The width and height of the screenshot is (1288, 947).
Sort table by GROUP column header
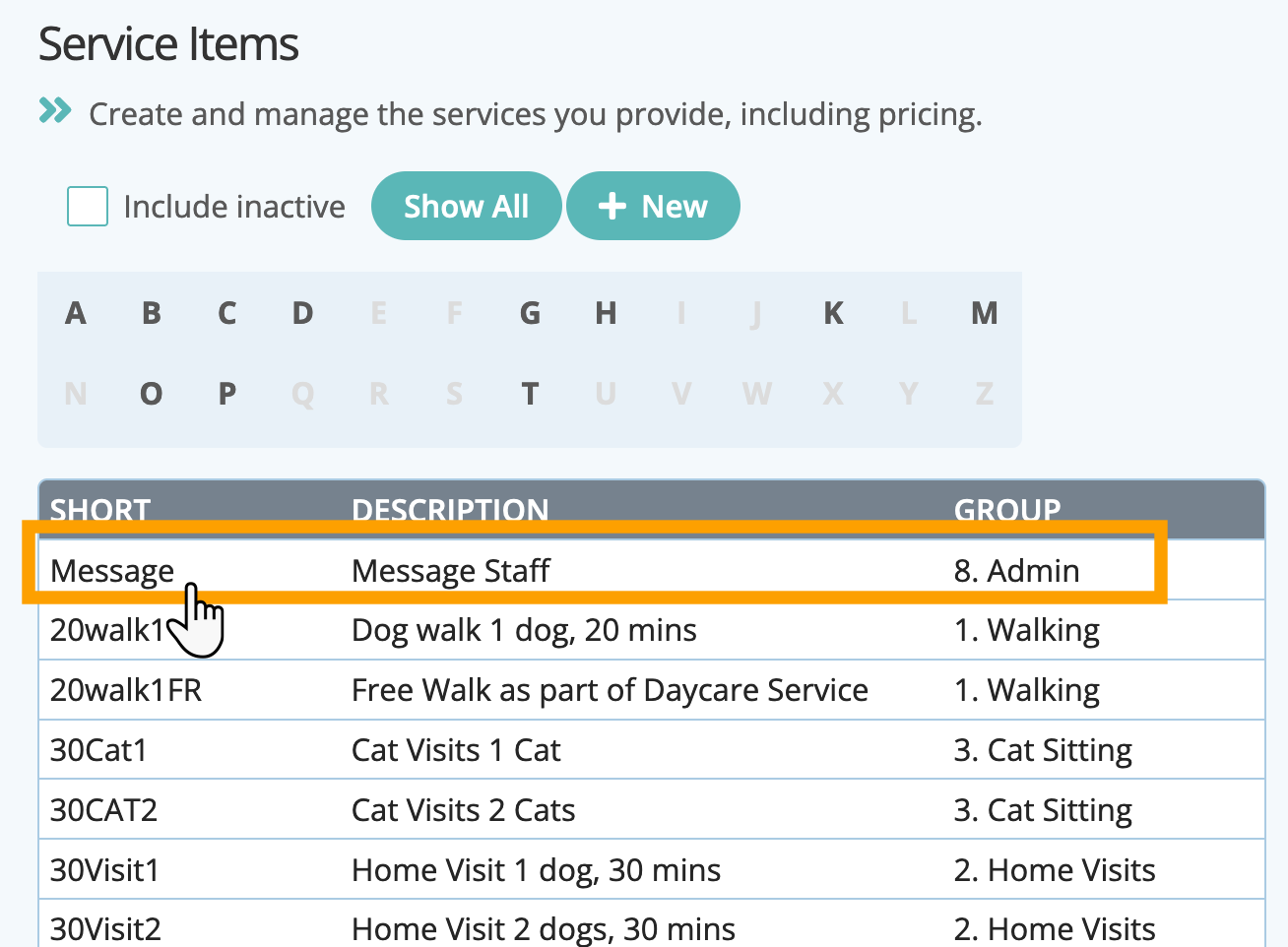1007,510
